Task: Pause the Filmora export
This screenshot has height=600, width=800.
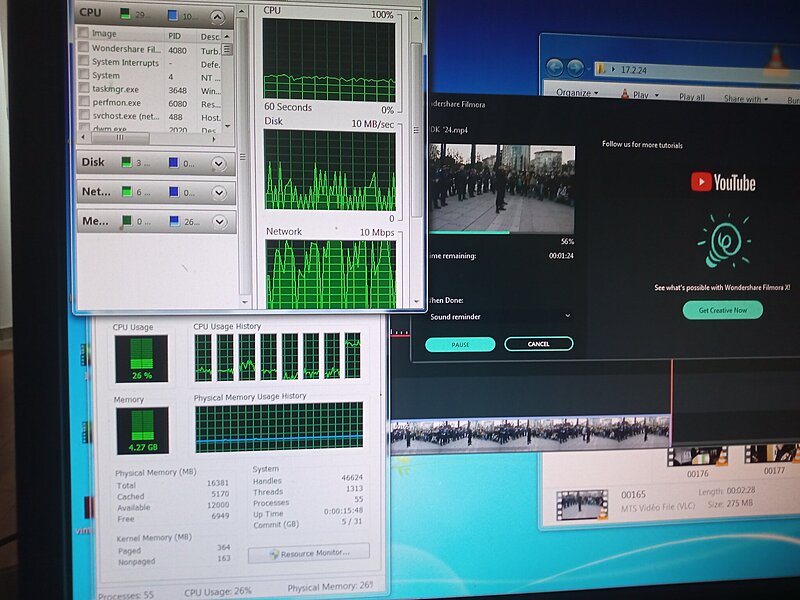Action: click(460, 344)
